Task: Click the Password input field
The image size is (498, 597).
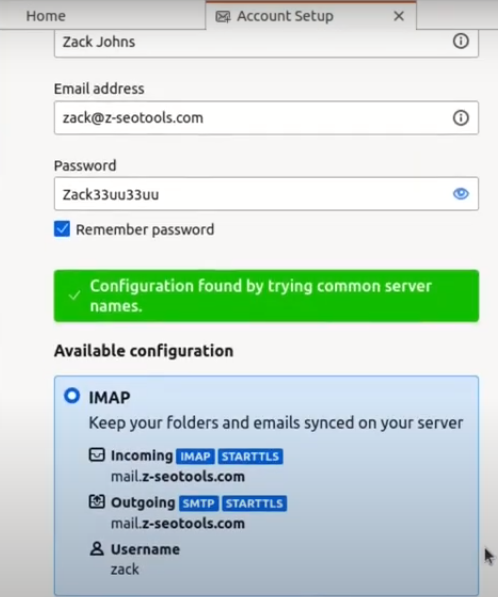Action: coord(266,194)
